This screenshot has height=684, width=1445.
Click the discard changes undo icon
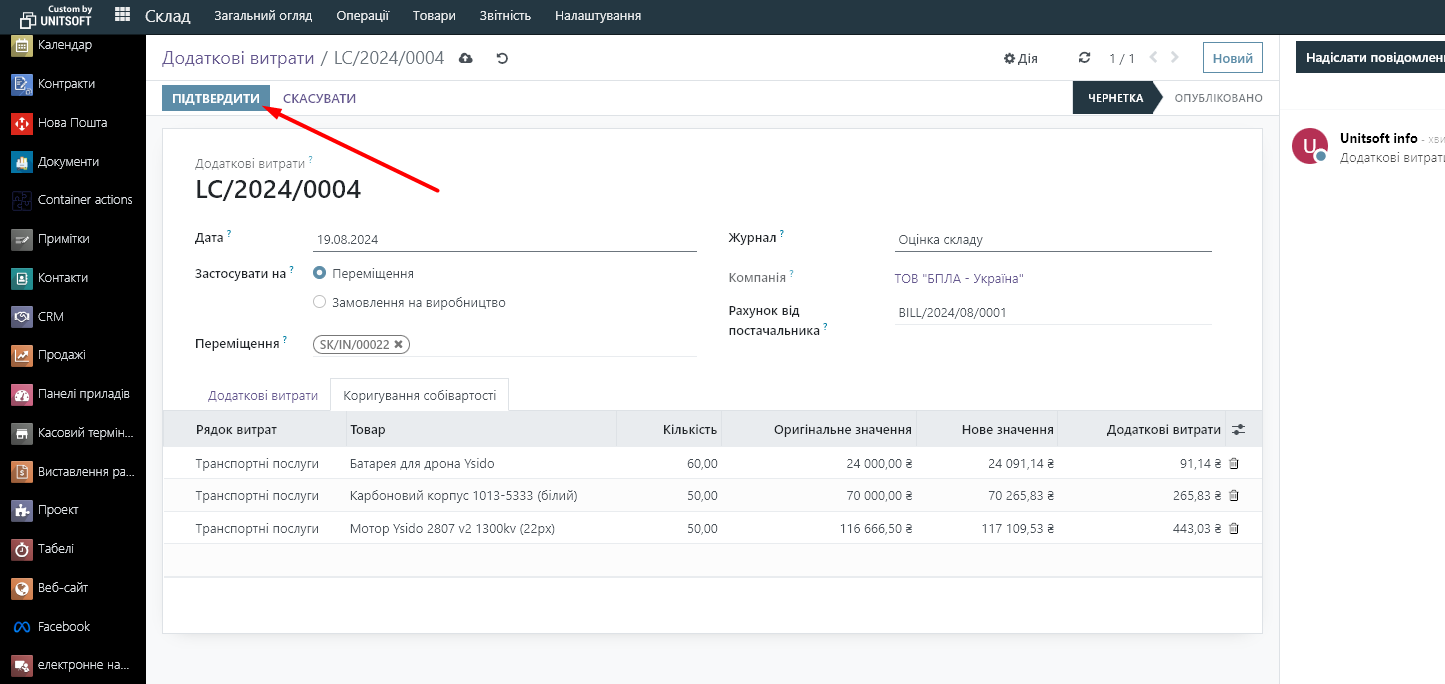[x=502, y=58]
